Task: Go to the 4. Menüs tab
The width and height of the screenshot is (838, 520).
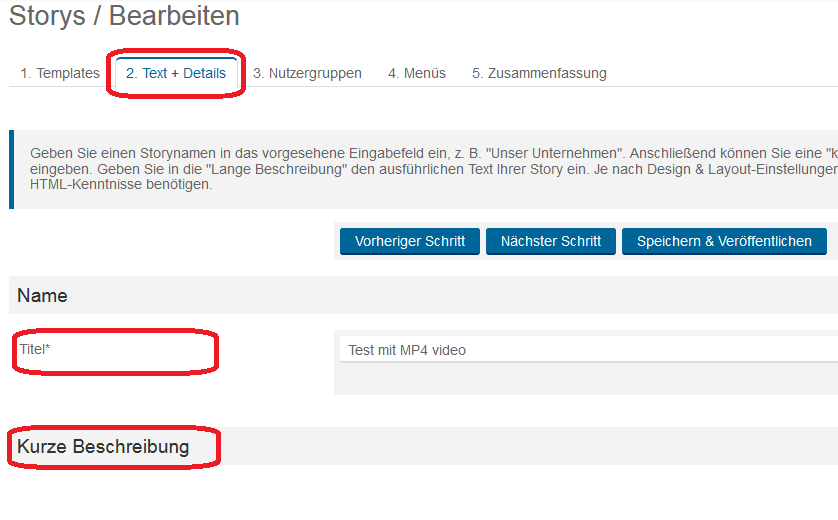Action: [417, 73]
